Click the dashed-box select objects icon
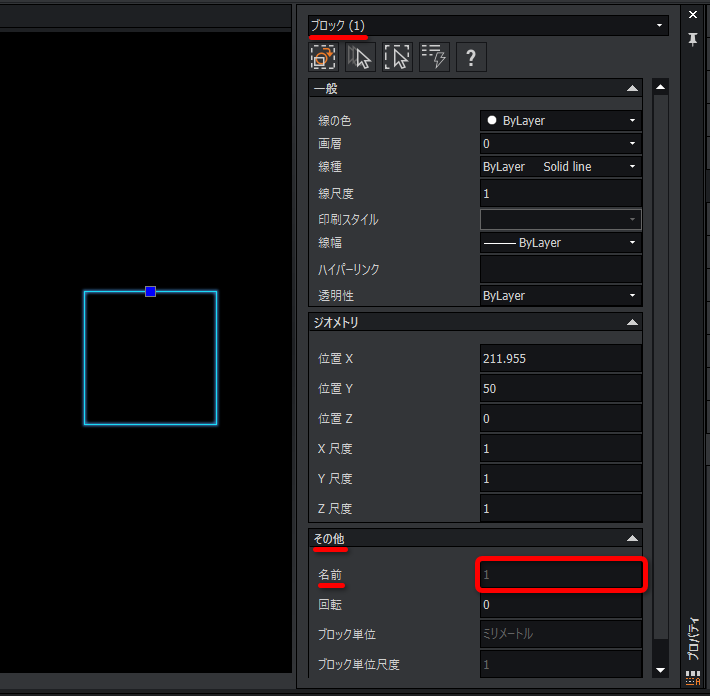710x696 pixels. point(397,57)
